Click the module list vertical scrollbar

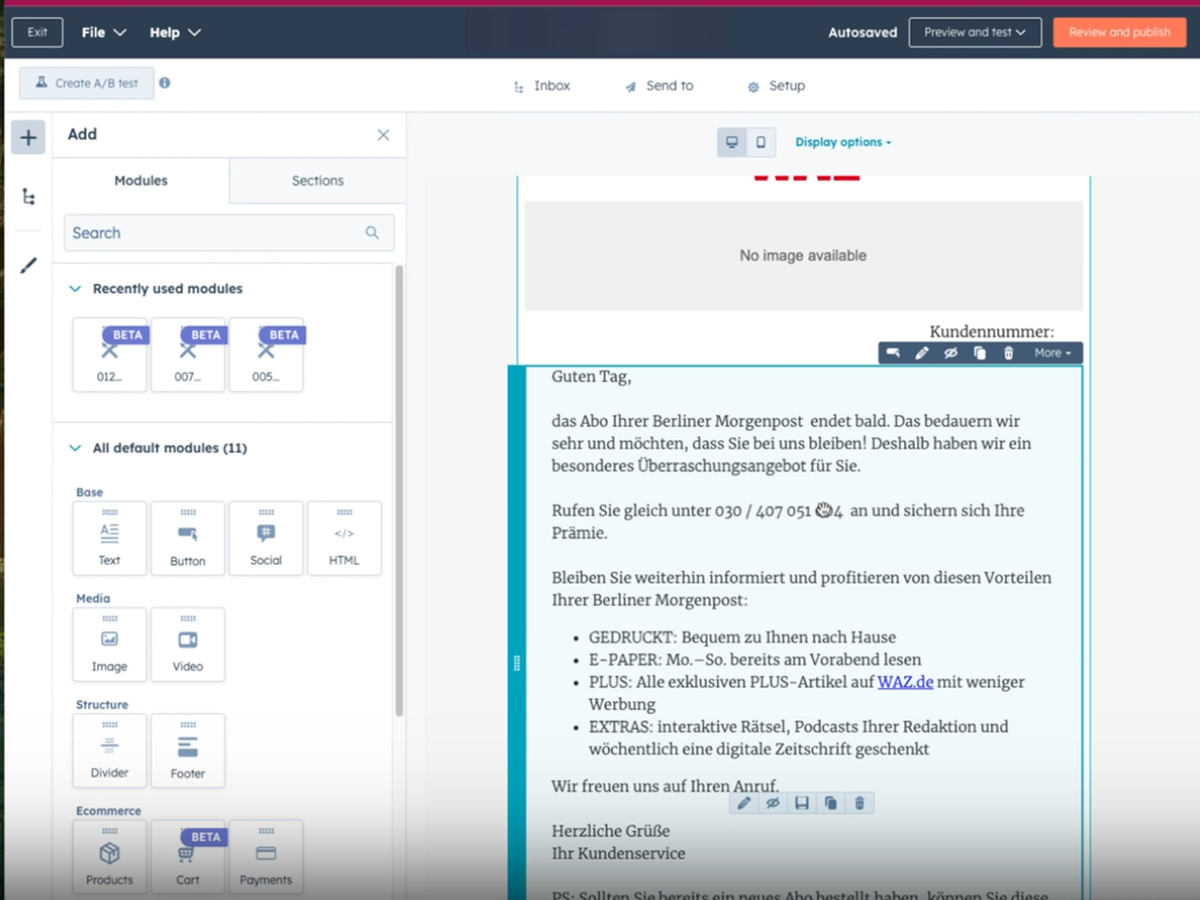[400, 490]
